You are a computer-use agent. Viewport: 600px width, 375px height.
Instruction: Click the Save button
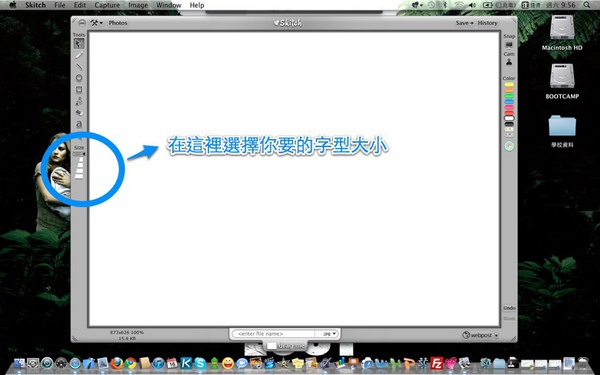464,23
